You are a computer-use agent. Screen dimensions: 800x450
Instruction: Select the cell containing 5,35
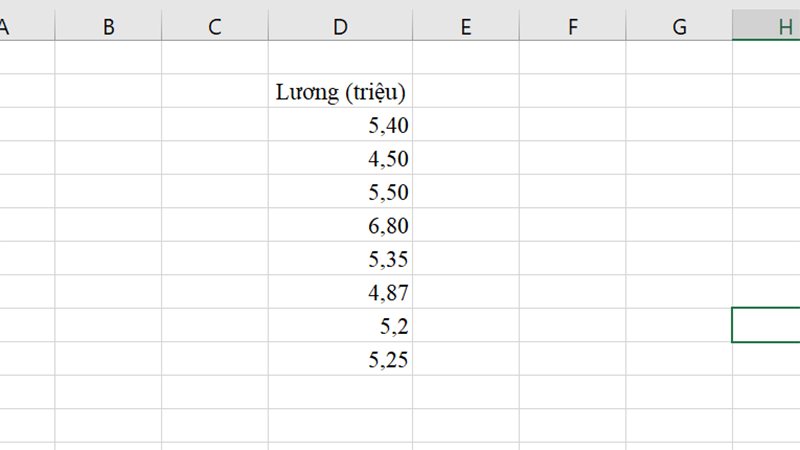(x=340, y=259)
